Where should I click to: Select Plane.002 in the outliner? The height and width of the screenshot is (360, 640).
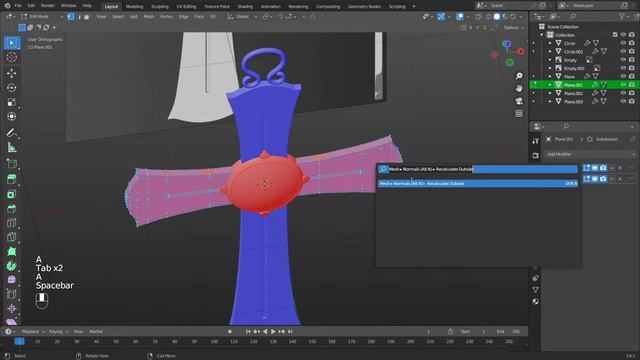[573, 93]
